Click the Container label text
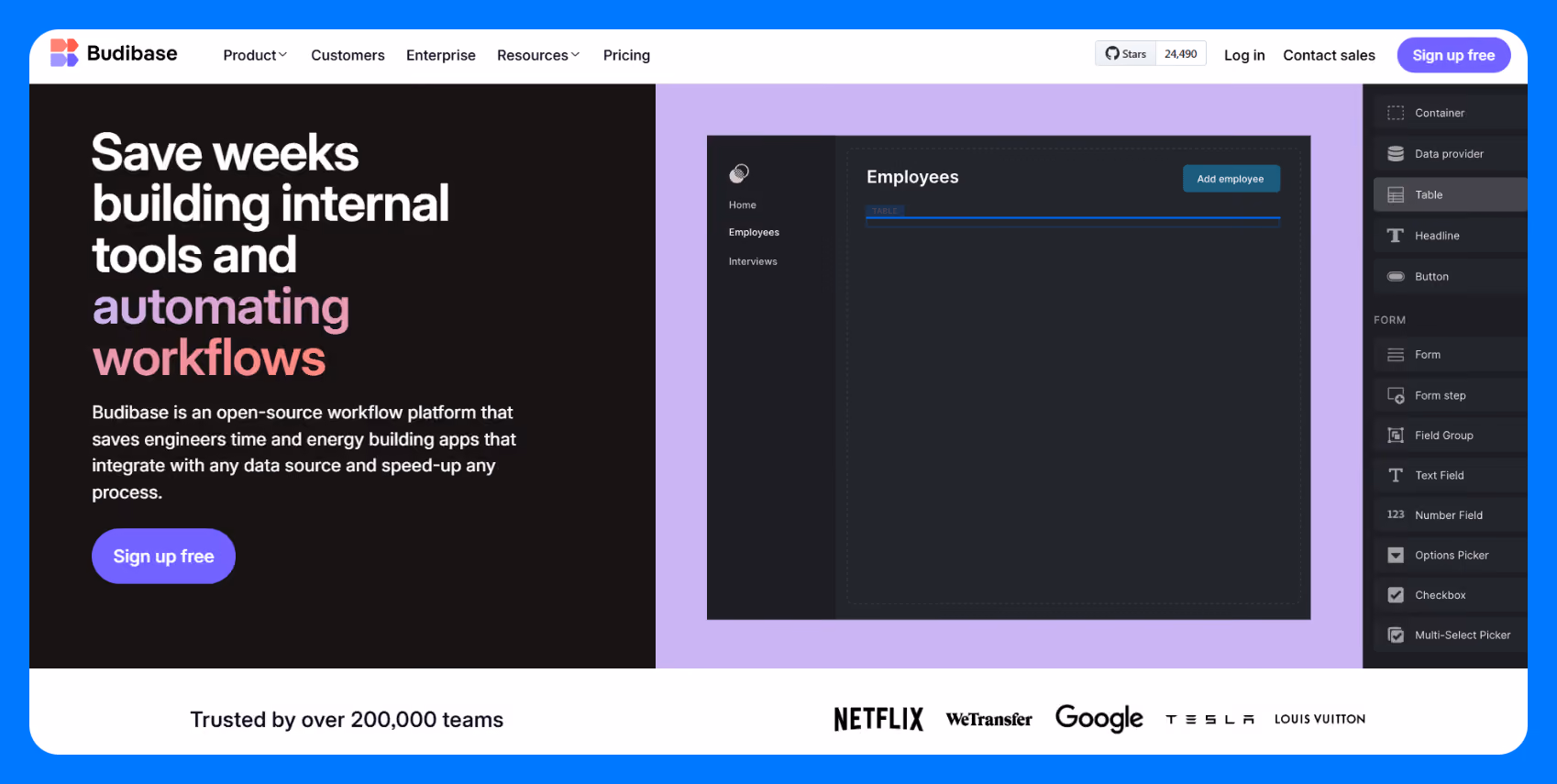 tap(1440, 113)
